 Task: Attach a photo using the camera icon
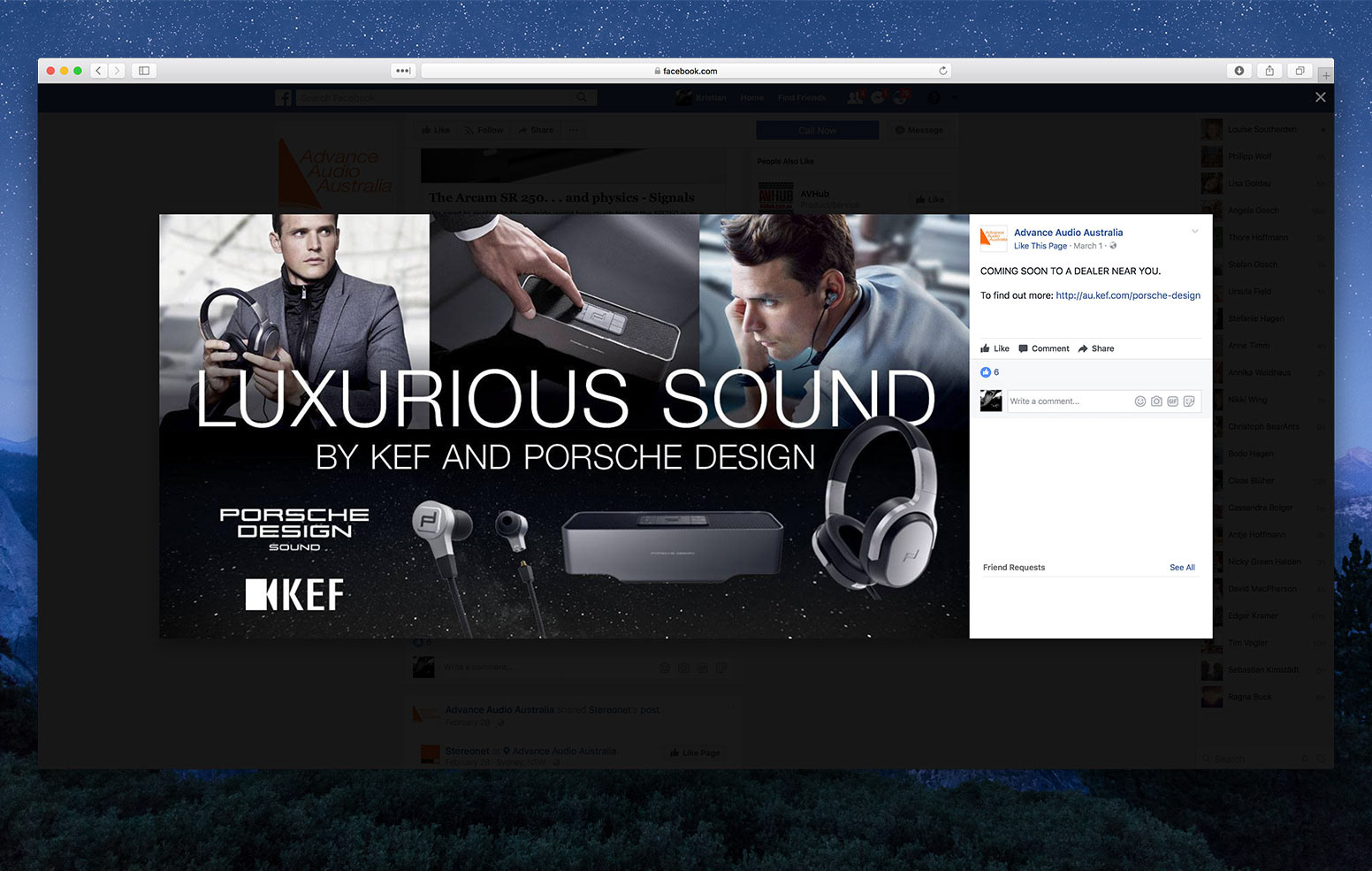(1156, 401)
